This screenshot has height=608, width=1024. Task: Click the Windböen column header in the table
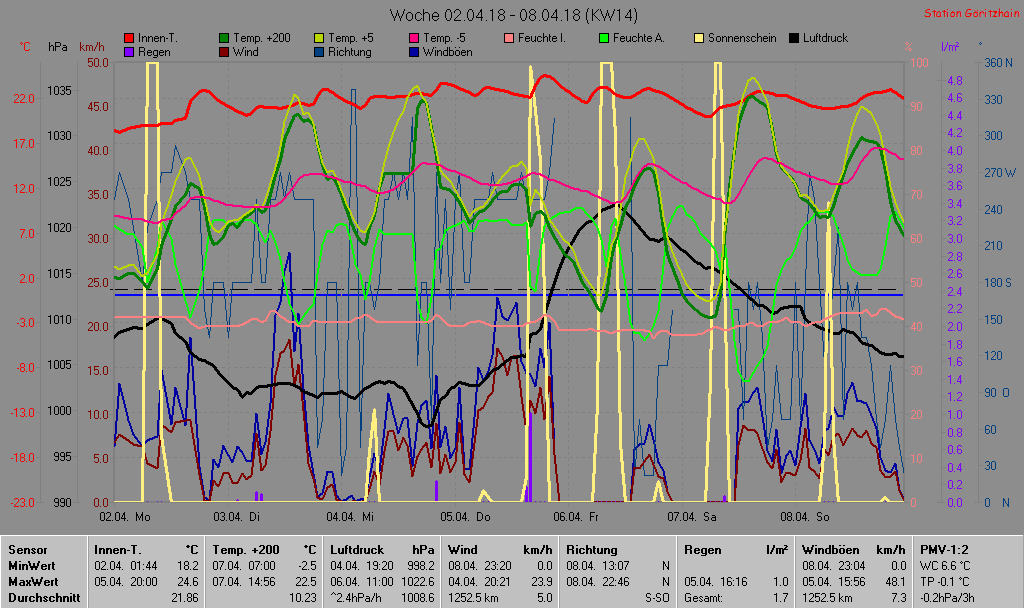click(831, 549)
